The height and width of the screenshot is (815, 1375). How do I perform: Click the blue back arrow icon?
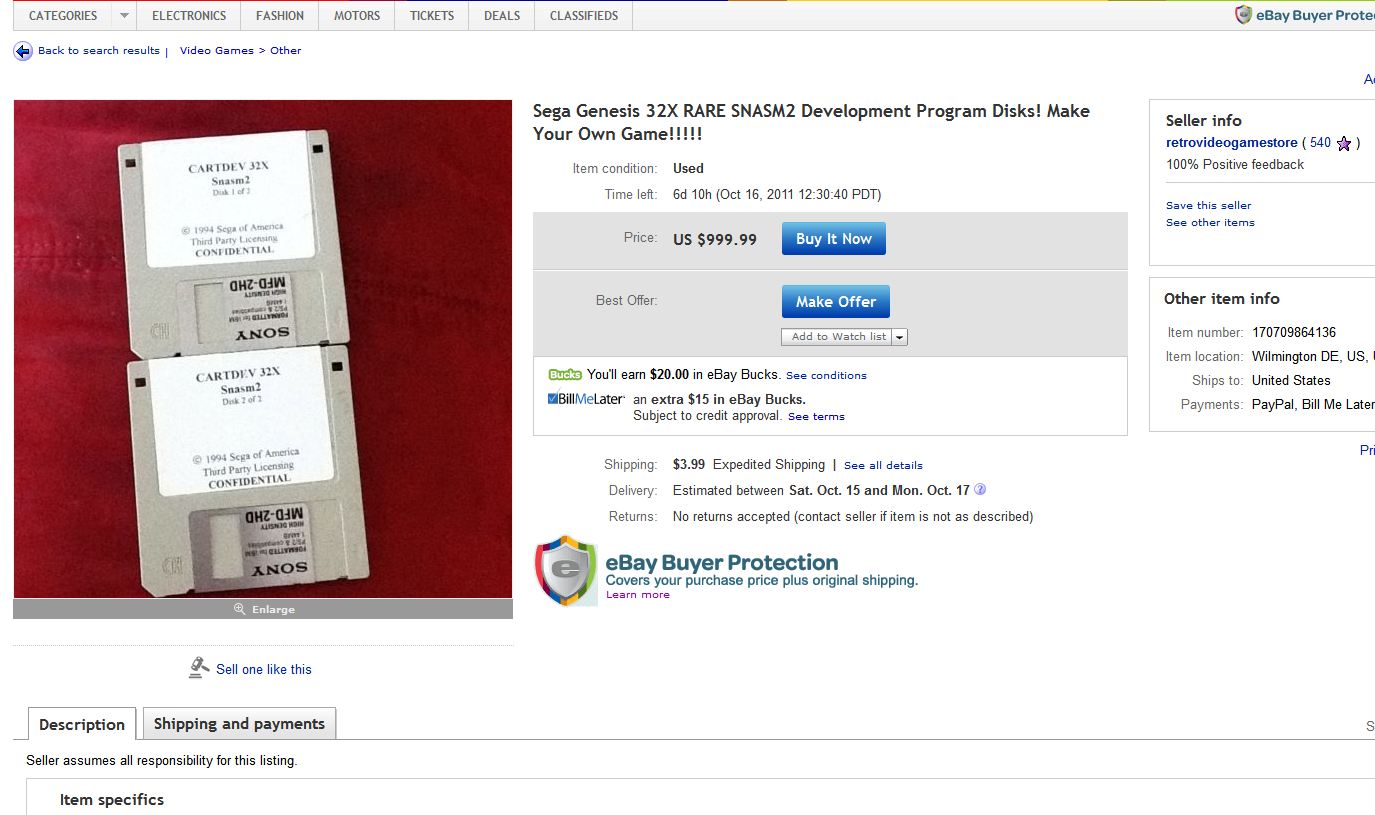coord(23,51)
